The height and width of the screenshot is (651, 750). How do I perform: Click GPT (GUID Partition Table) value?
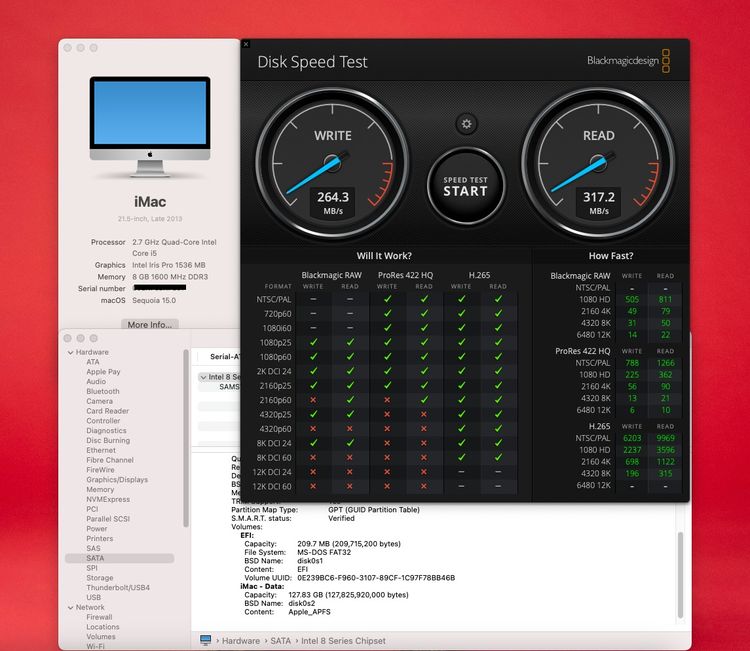click(x=374, y=510)
